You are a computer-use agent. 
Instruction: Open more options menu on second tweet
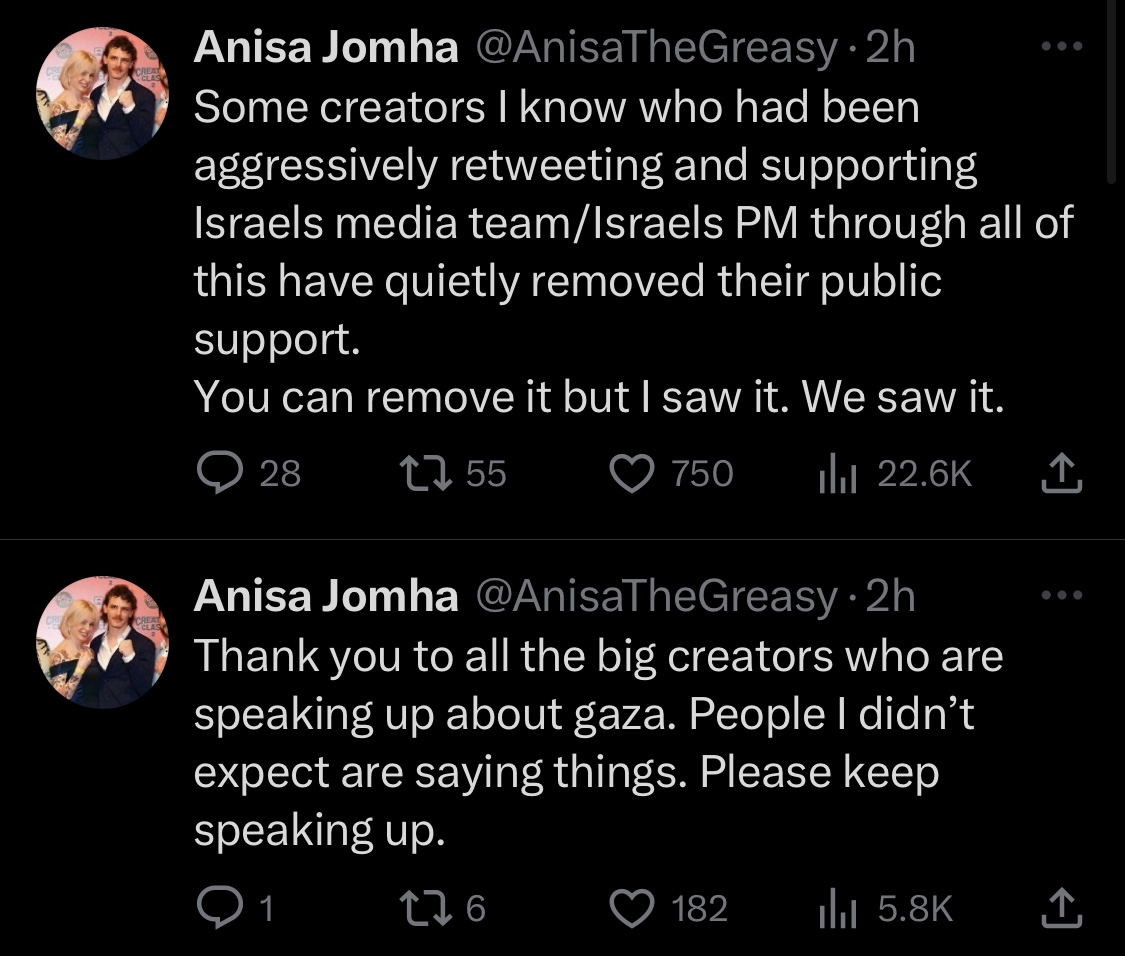(1061, 595)
